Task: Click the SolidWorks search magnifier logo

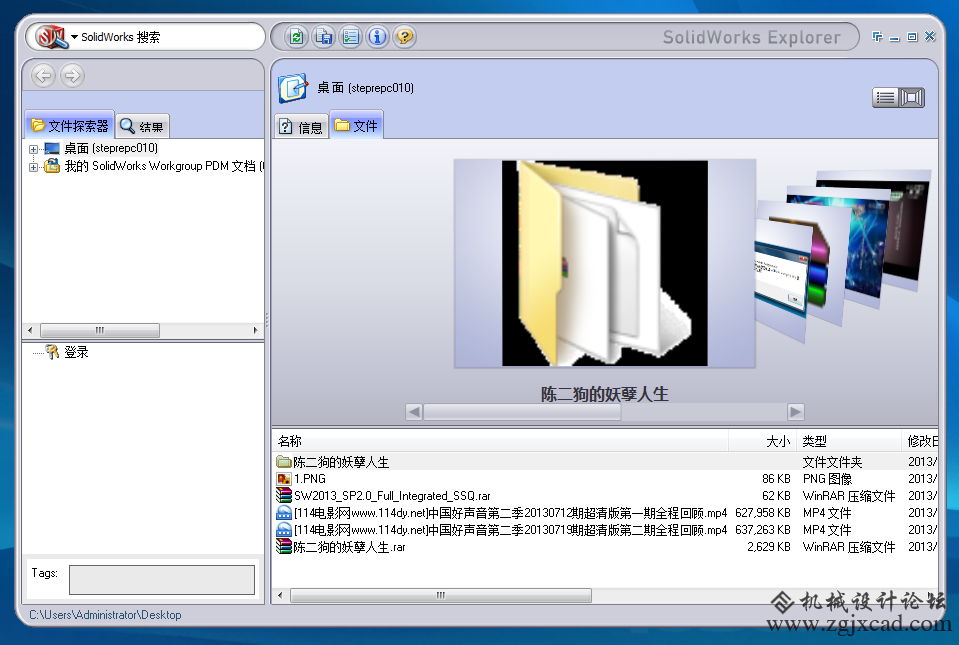Action: click(x=51, y=37)
